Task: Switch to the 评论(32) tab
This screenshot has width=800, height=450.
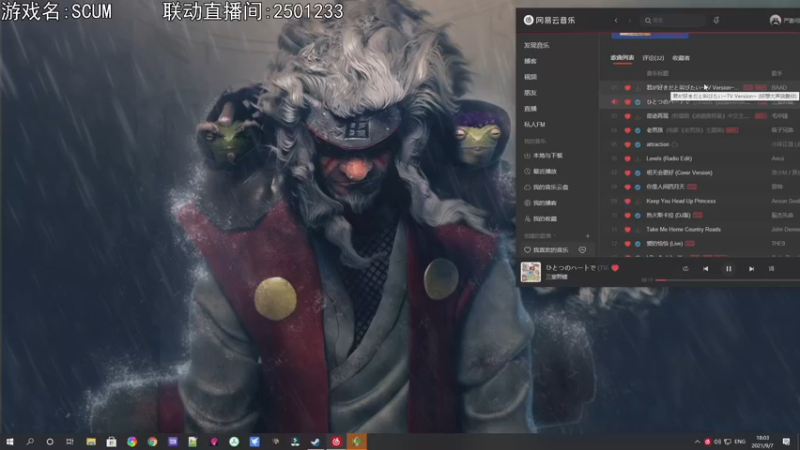Action: pyautogui.click(x=653, y=58)
